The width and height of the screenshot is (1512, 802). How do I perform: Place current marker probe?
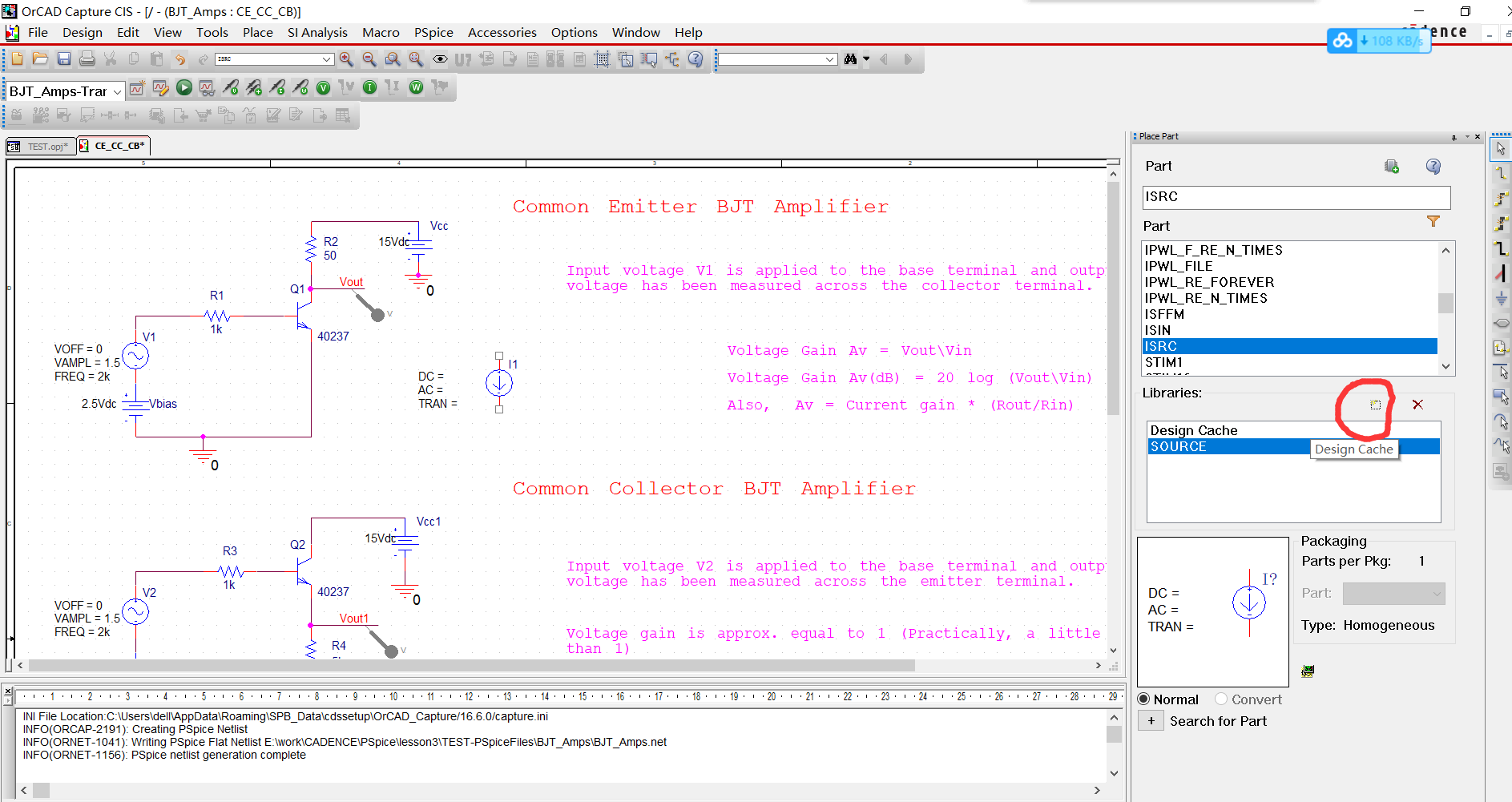click(x=277, y=88)
